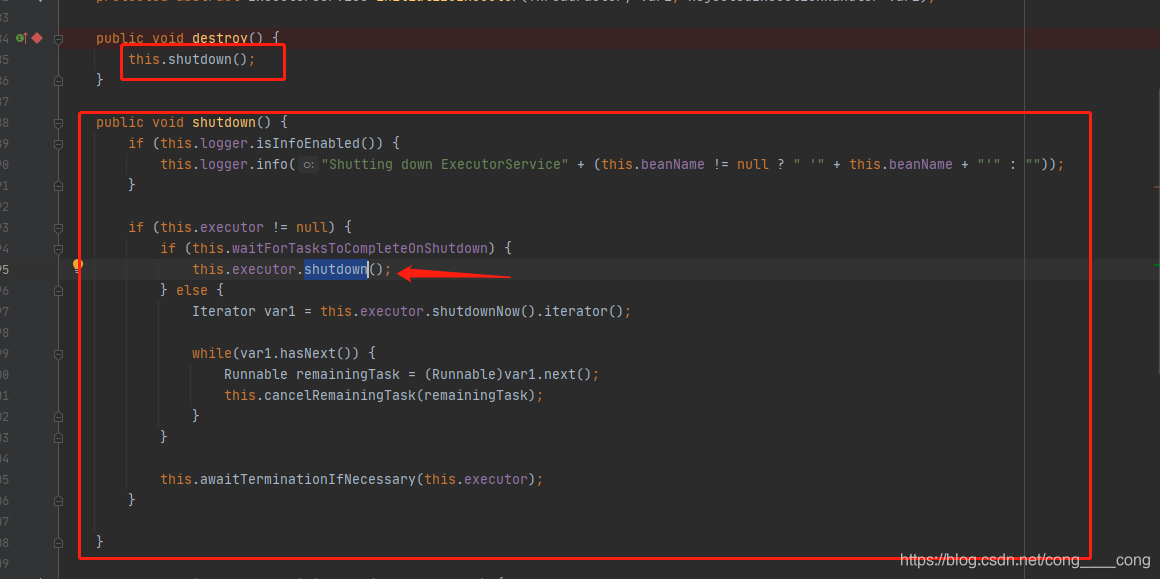This screenshot has height=579, width=1160.
Task: Click the highlighted shutdown word in the editor
Action: [335, 268]
